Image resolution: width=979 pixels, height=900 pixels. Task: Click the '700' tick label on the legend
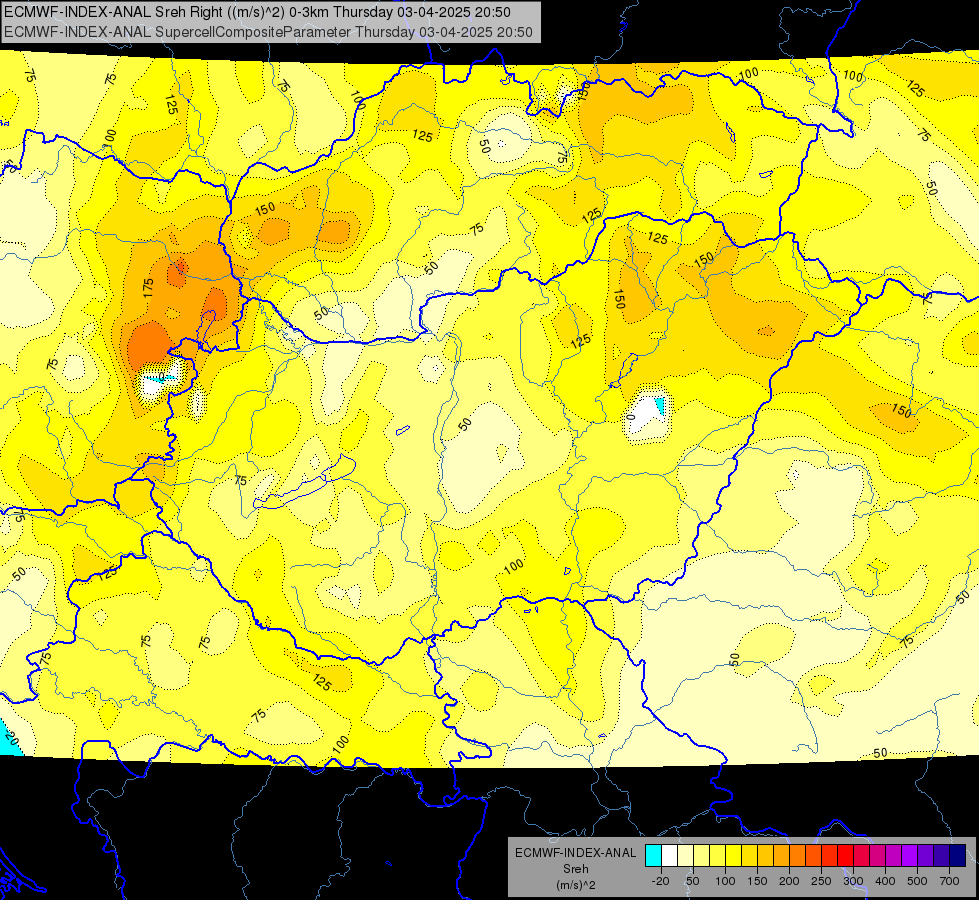950,881
